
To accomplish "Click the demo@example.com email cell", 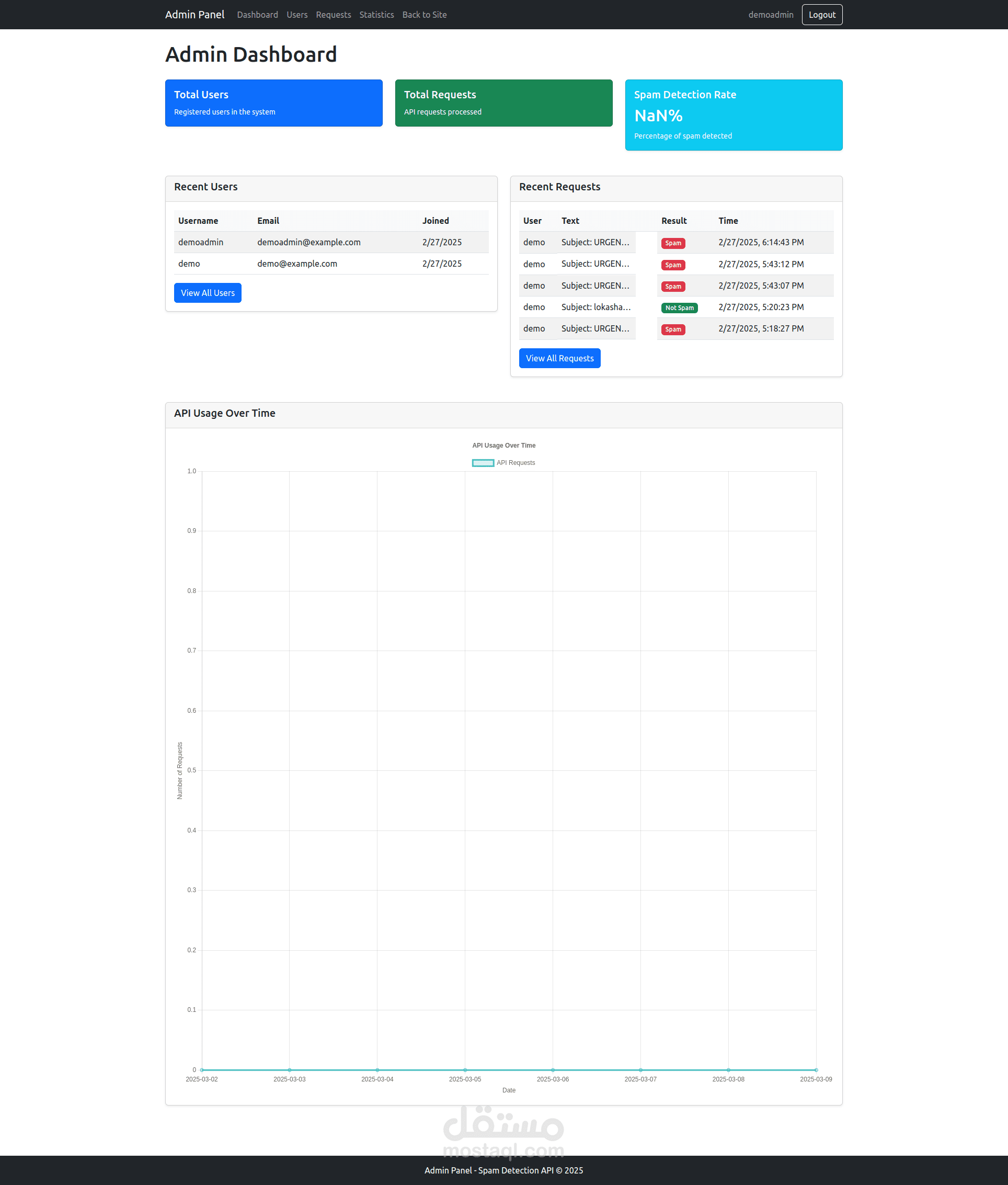I will 296,264.
